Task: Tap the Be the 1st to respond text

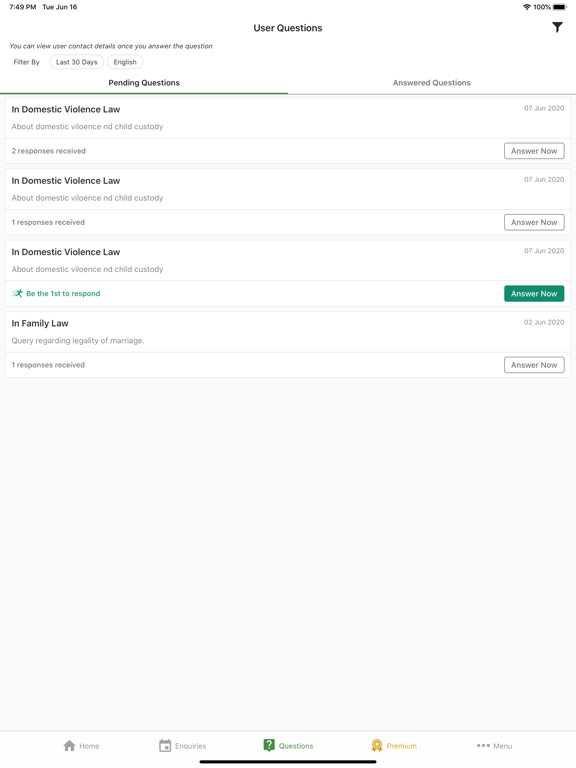Action: pyautogui.click(x=63, y=293)
